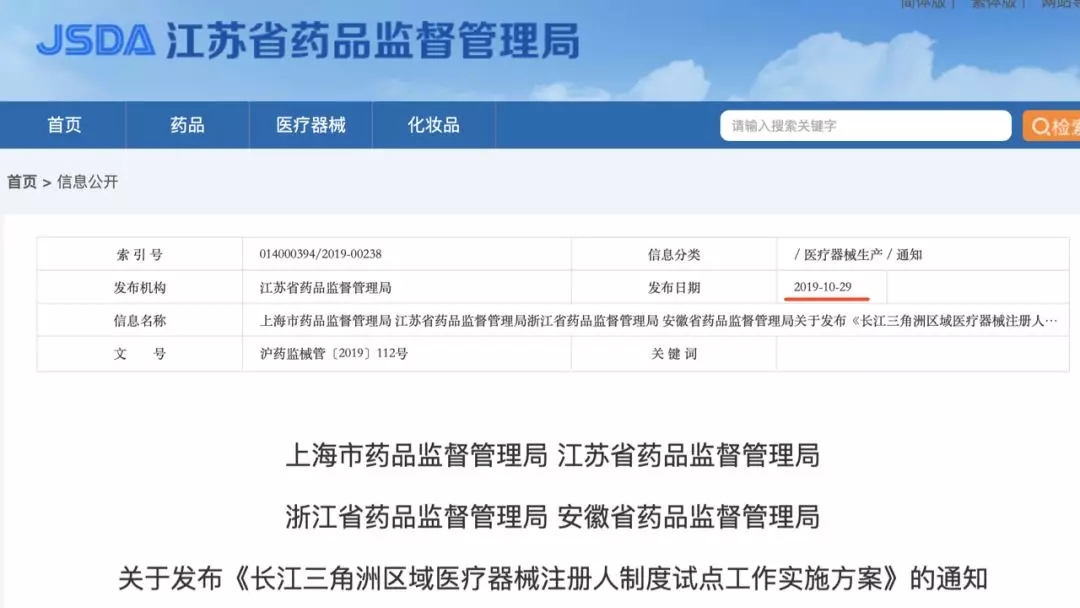
Task: Click 首页 in the breadcrumb
Action: [22, 182]
